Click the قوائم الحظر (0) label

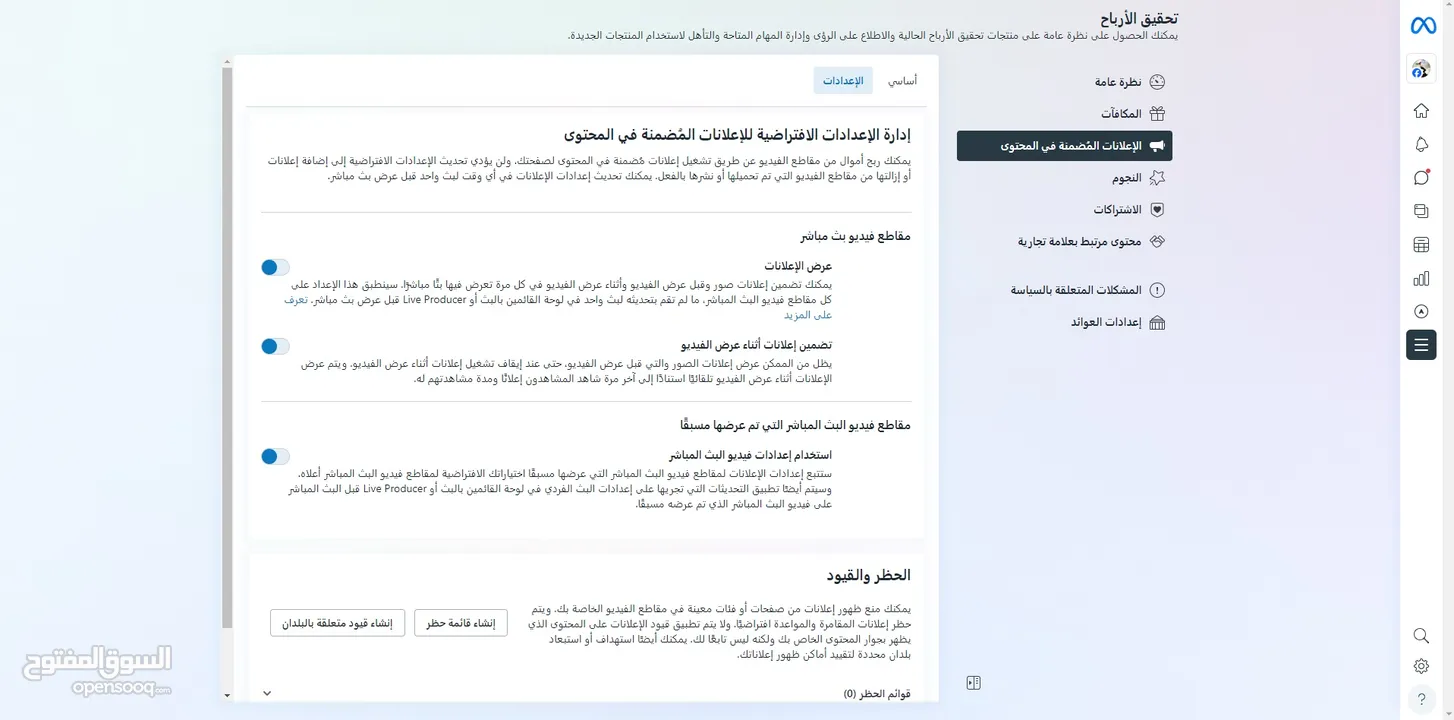coord(877,693)
